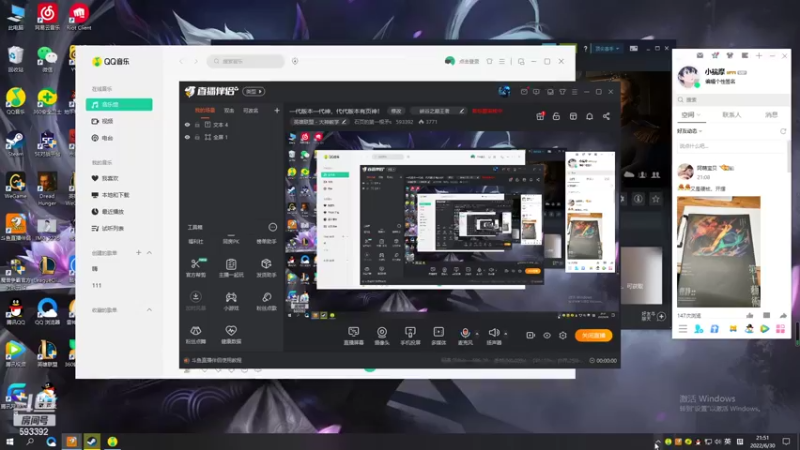Create new playlist plus in QQ音乐
The image size is (800, 450).
pyautogui.click(x=138, y=253)
